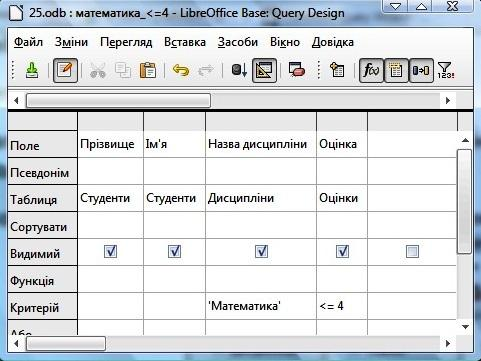Click the Поле row header
Viewport: 481px width, 361px height.
pyautogui.click(x=43, y=144)
